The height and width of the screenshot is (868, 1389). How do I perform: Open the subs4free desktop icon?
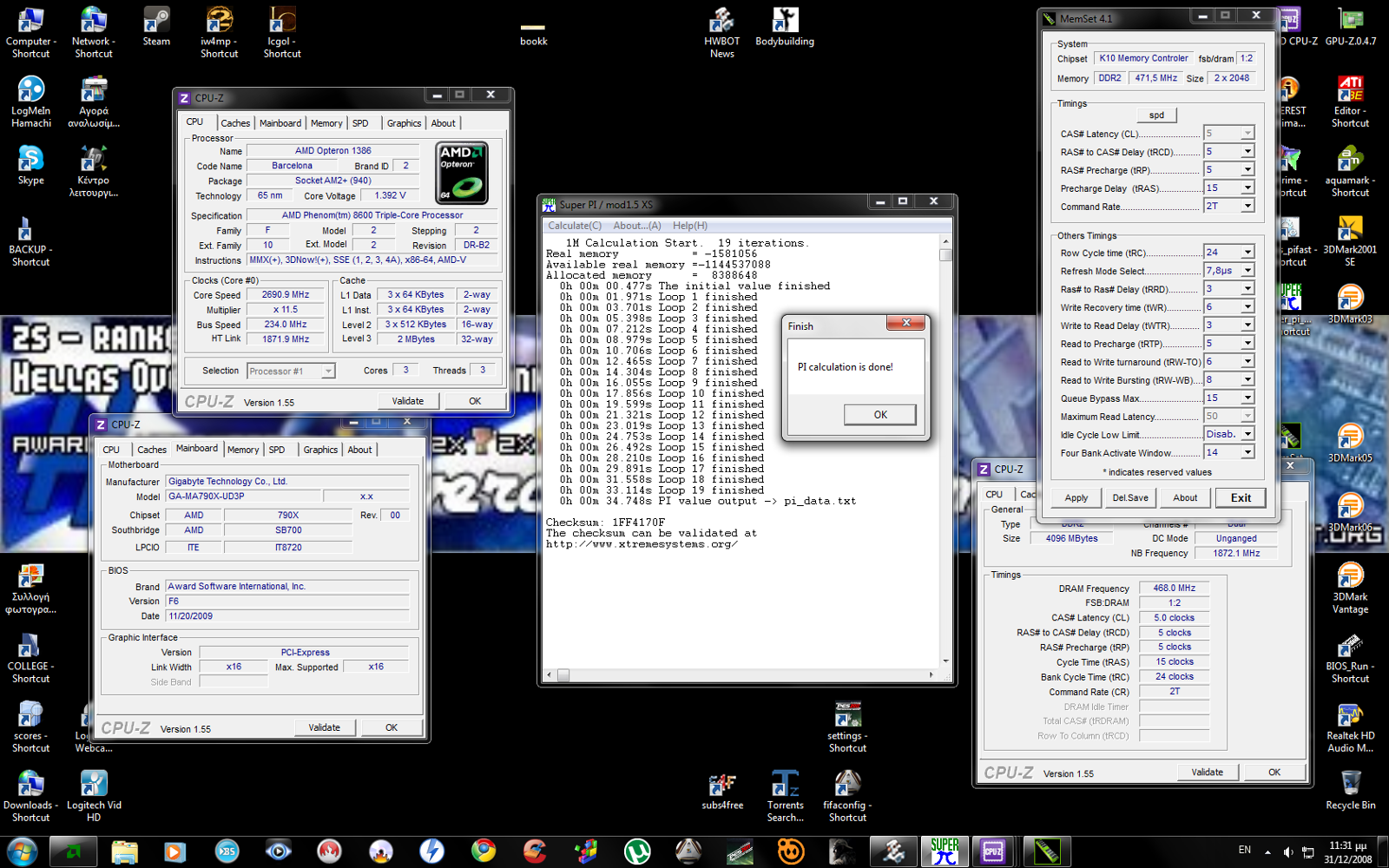(x=722, y=790)
